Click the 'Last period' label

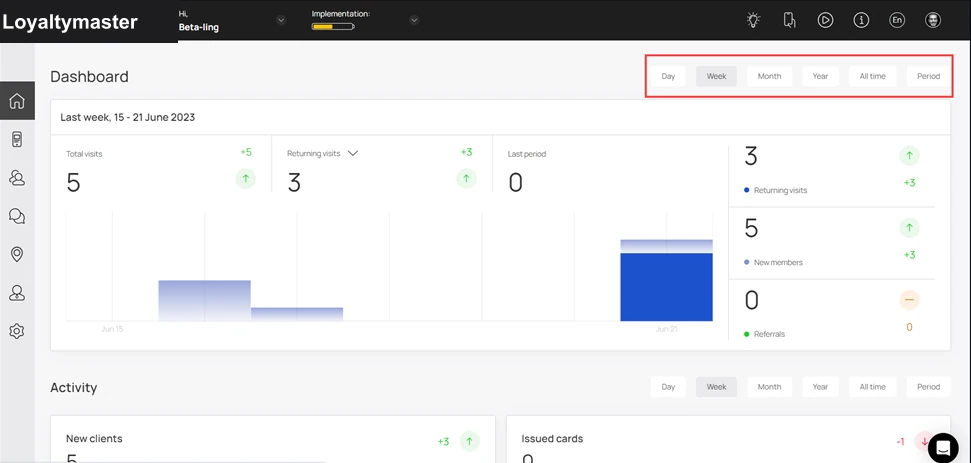[x=527, y=154]
